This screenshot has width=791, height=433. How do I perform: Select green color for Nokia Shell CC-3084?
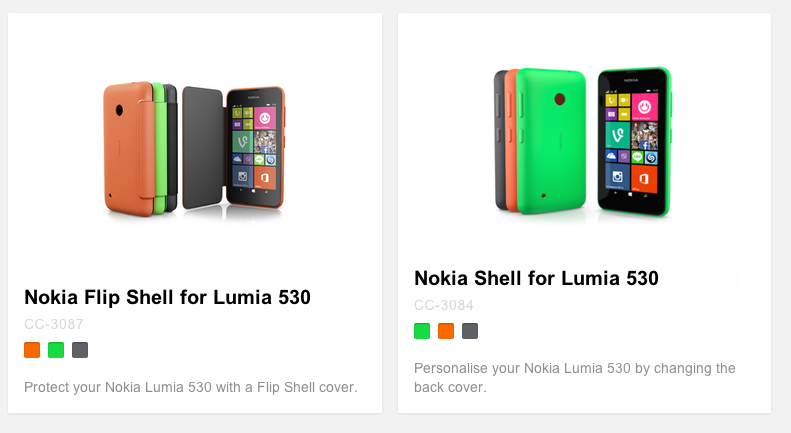tap(422, 331)
